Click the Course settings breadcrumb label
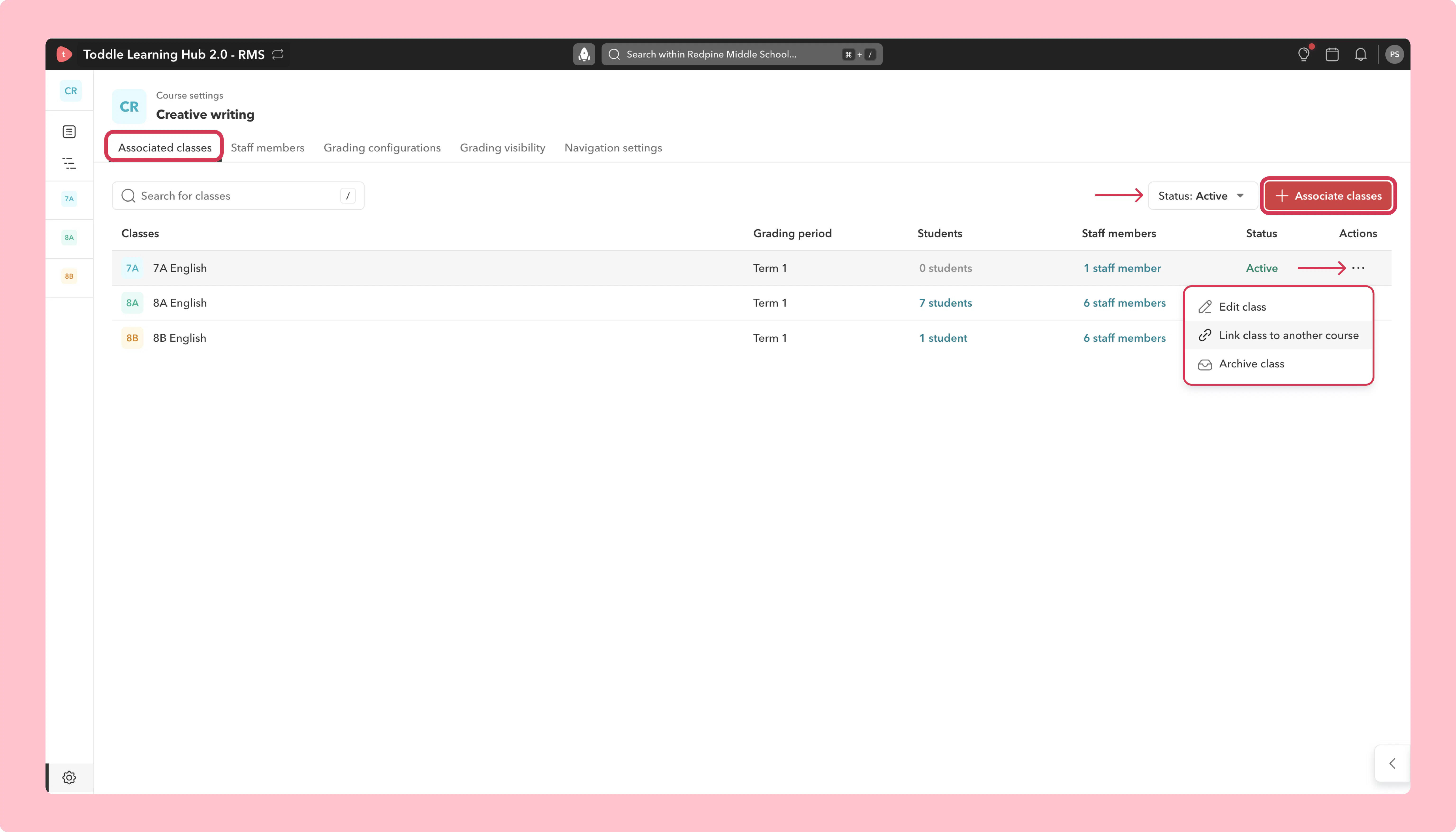This screenshot has width=1456, height=832. 190,95
